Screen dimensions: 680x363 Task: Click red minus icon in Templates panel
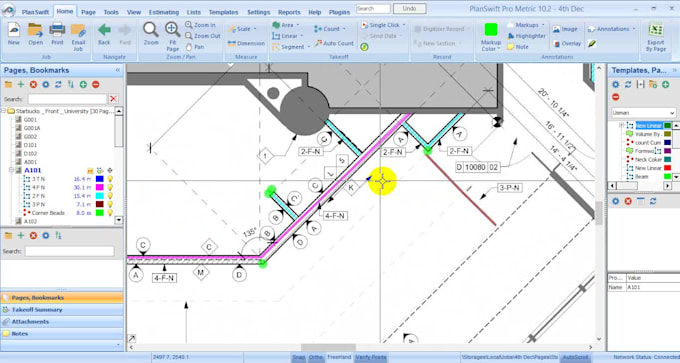[x=615, y=97]
